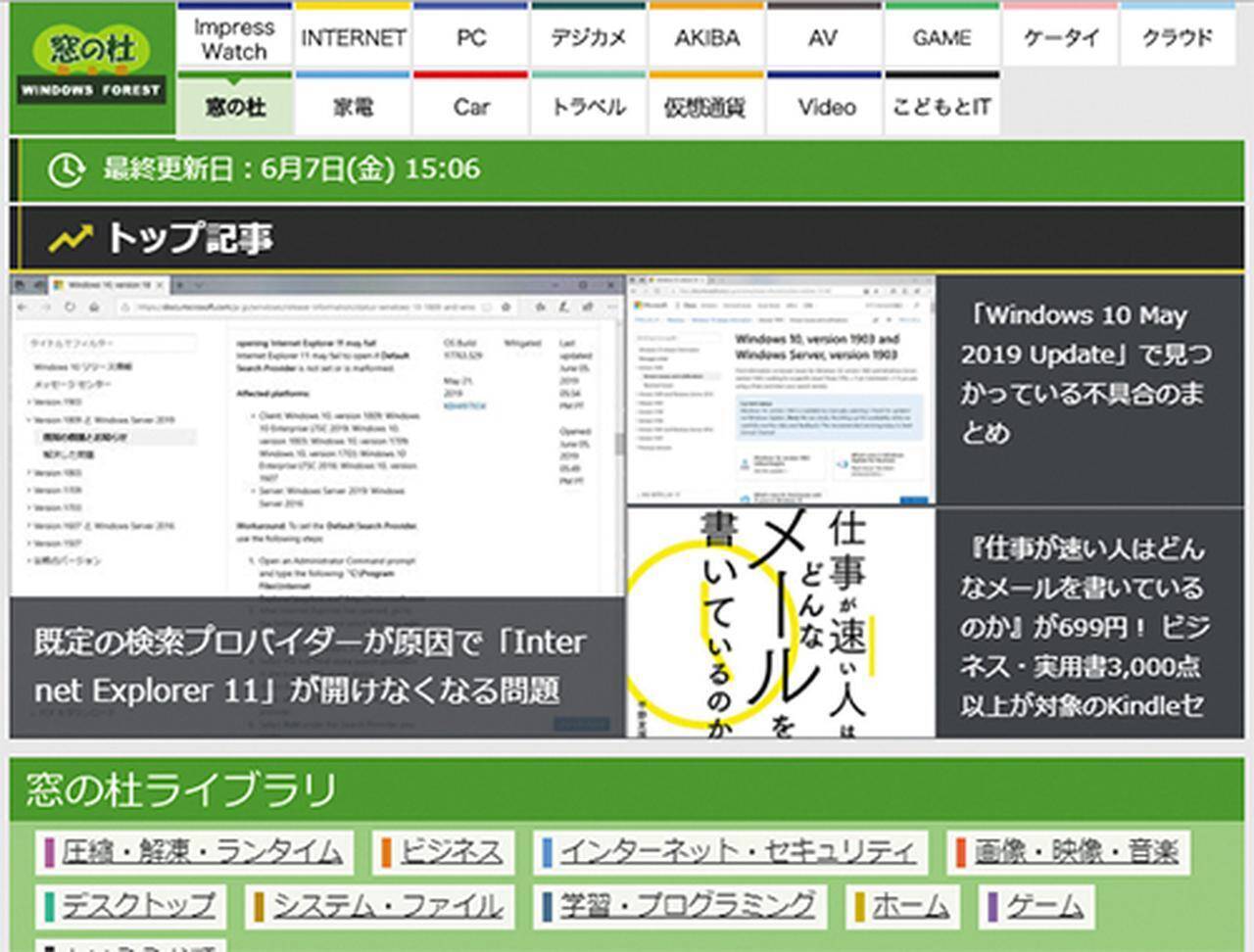Switch to the PC tab
The height and width of the screenshot is (952, 1254).
click(x=470, y=37)
